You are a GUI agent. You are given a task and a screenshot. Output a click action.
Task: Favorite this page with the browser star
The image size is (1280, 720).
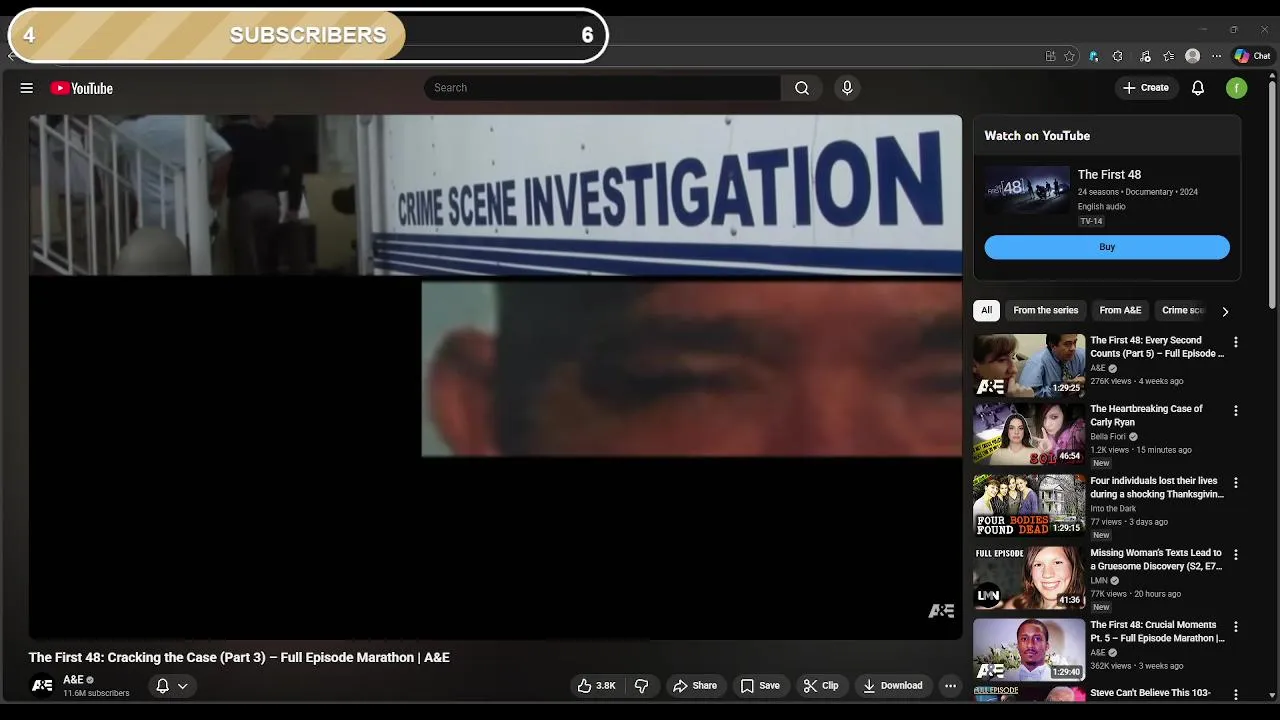pos(1069,56)
